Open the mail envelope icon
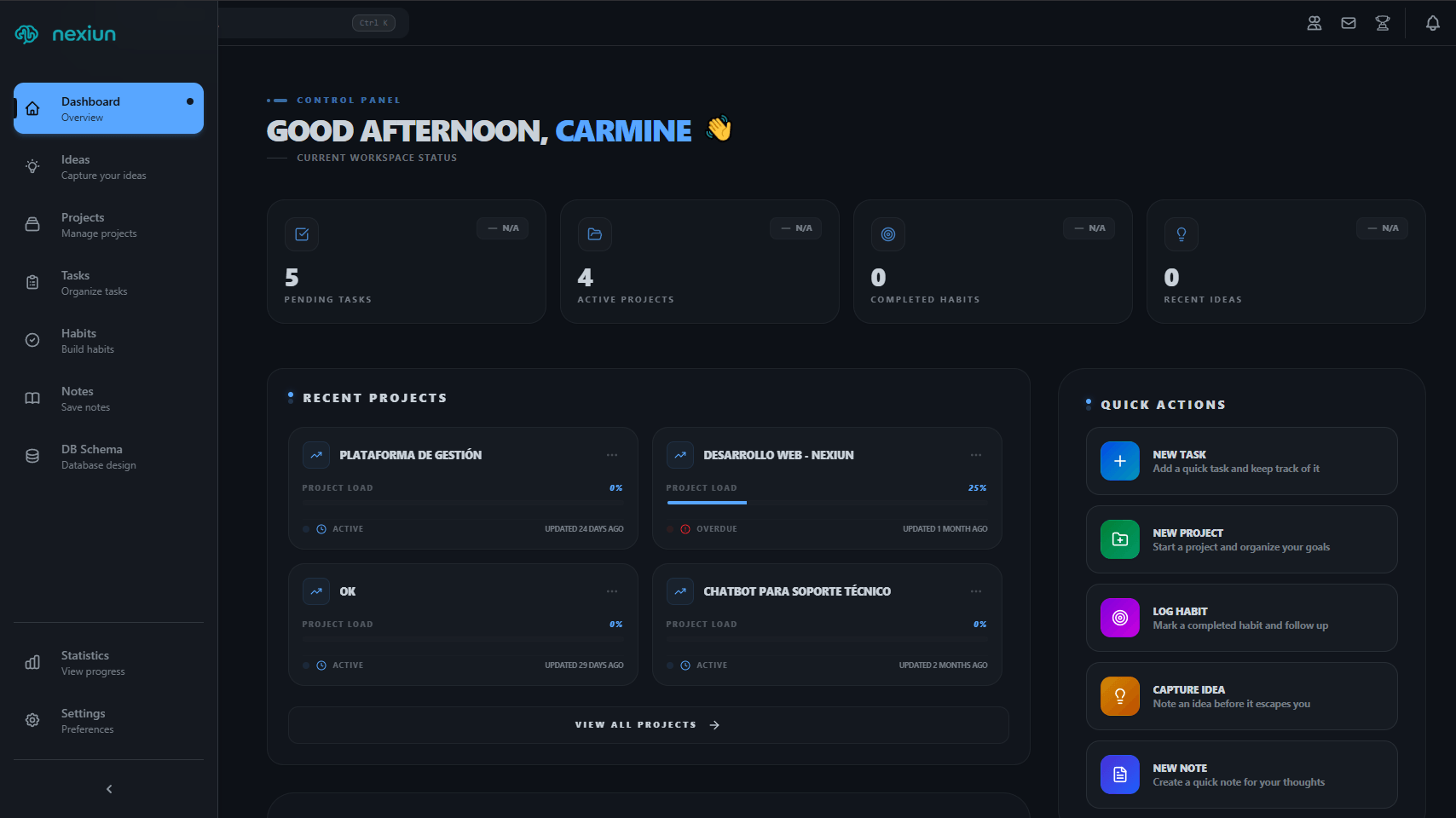The image size is (1456, 818). (1349, 23)
